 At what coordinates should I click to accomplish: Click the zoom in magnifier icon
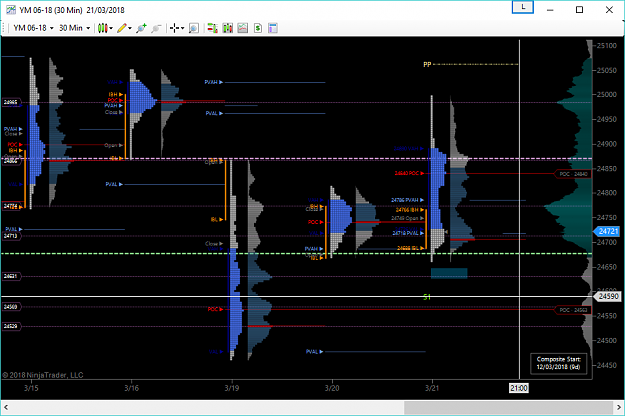[x=141, y=28]
